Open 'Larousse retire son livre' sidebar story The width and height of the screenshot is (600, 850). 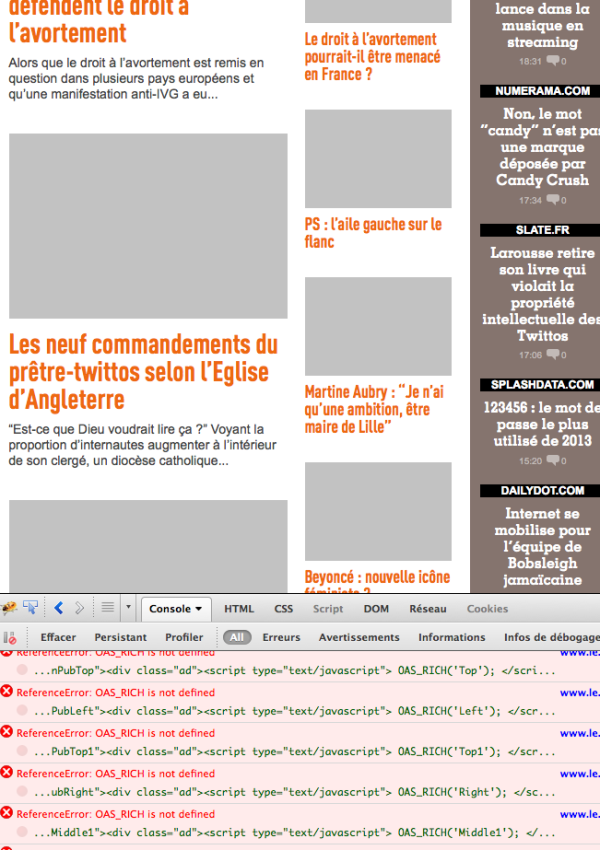point(542,294)
